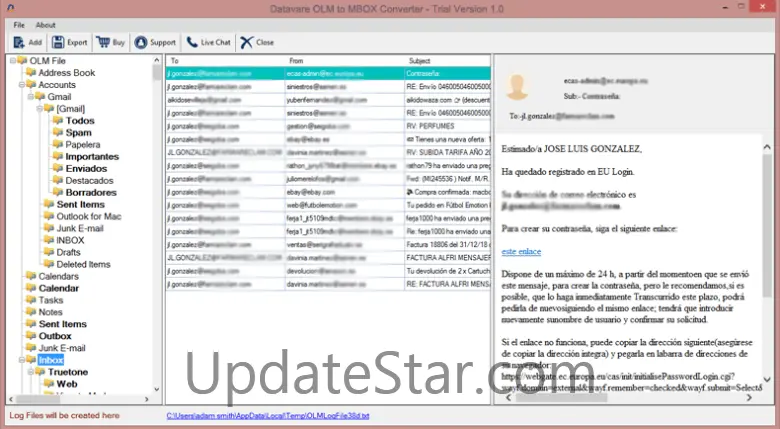Click the Importantes folder icon
The height and width of the screenshot is (429, 780).
pos(58,156)
